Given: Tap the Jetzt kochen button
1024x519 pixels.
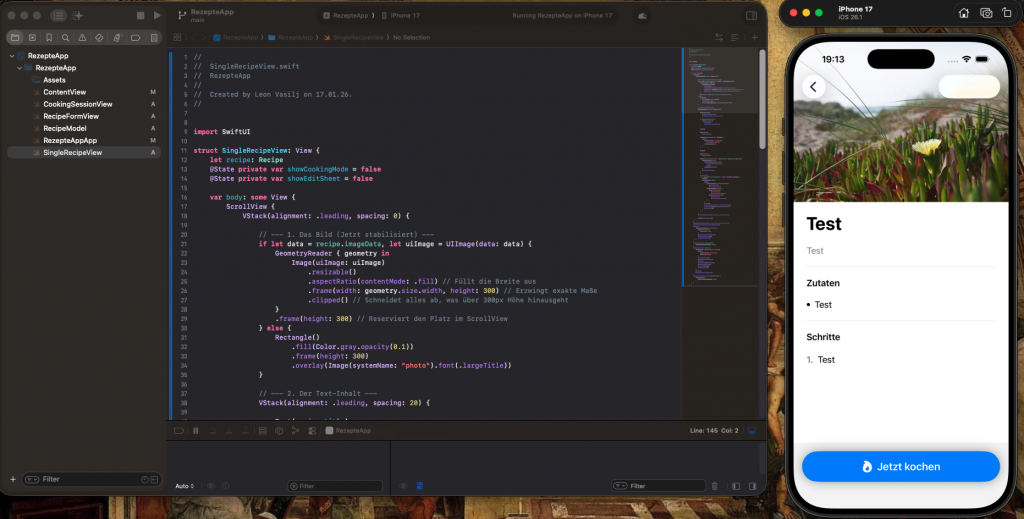Looking at the screenshot, I should pos(900,466).
